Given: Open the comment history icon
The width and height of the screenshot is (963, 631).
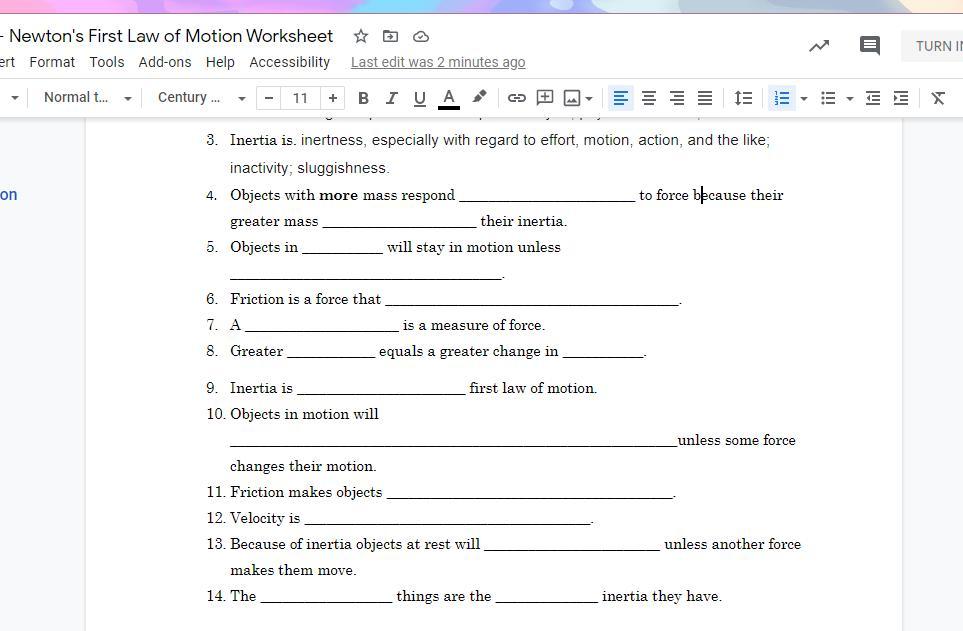Looking at the screenshot, I should point(870,45).
